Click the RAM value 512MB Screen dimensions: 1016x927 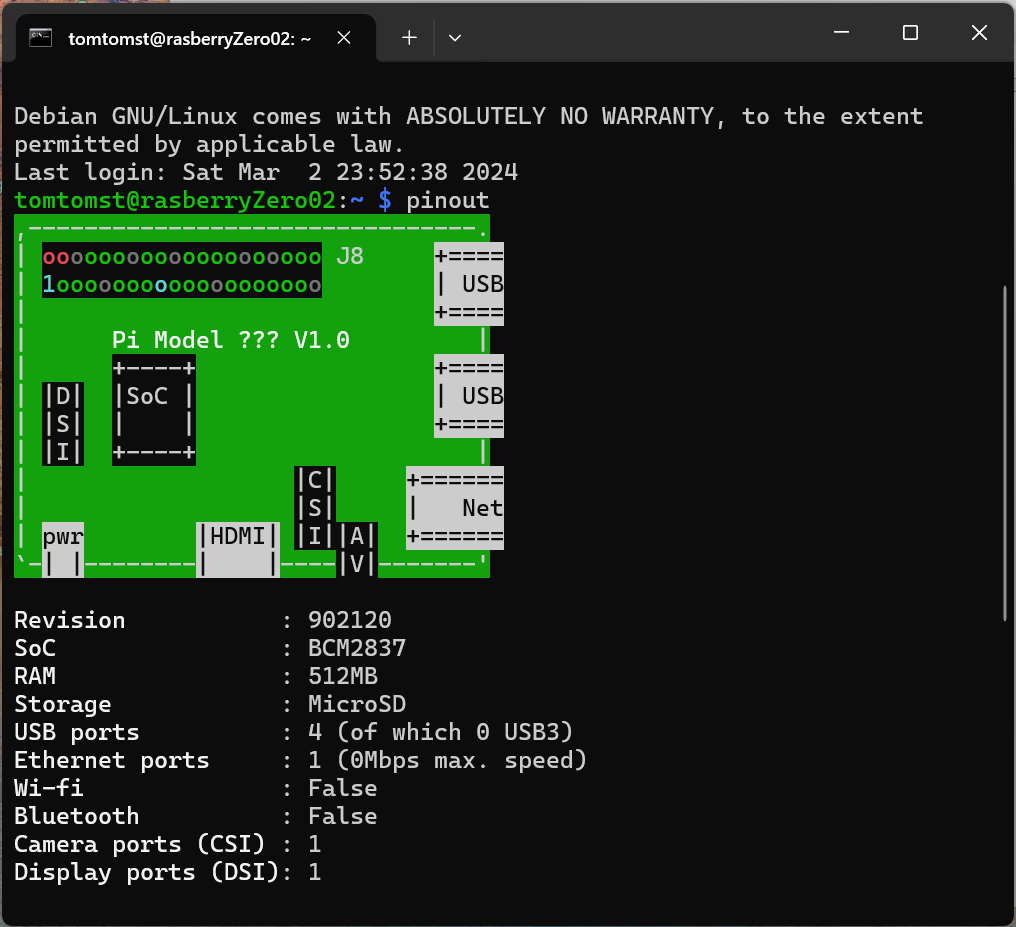tap(343, 676)
